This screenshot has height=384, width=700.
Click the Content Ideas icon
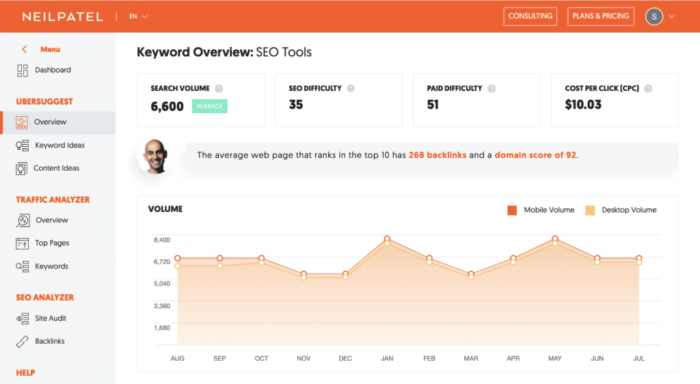[21, 169]
